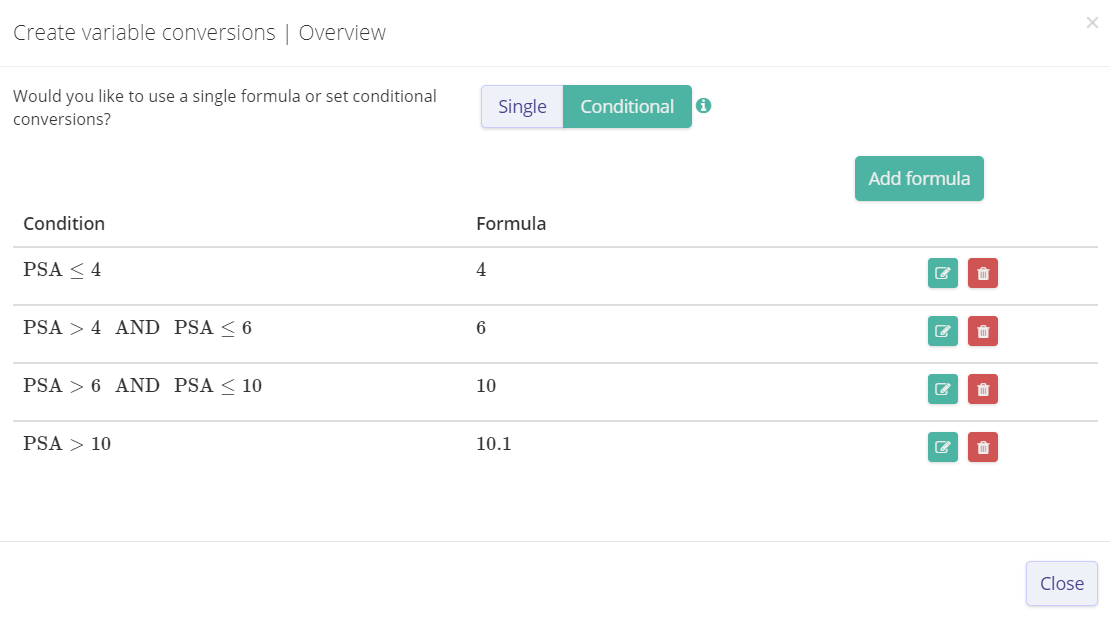The height and width of the screenshot is (620, 1110).
Task: Select the Conditional conversions option
Action: pos(627,107)
